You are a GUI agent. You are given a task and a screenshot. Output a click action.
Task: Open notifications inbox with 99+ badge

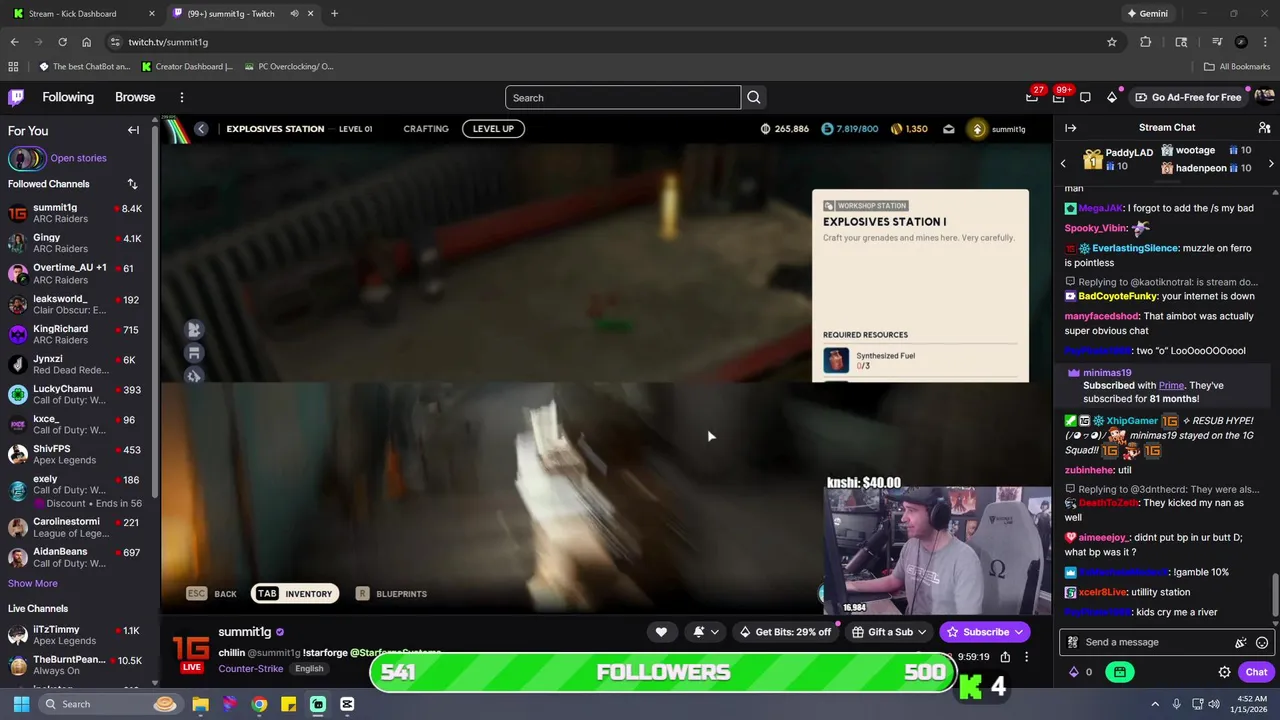pos(1058,97)
